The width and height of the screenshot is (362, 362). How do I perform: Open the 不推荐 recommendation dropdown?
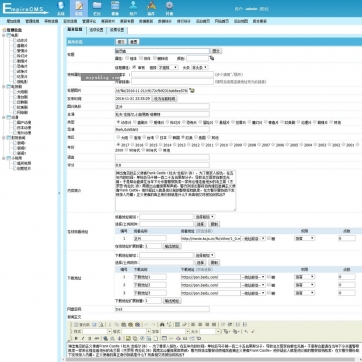167,67
